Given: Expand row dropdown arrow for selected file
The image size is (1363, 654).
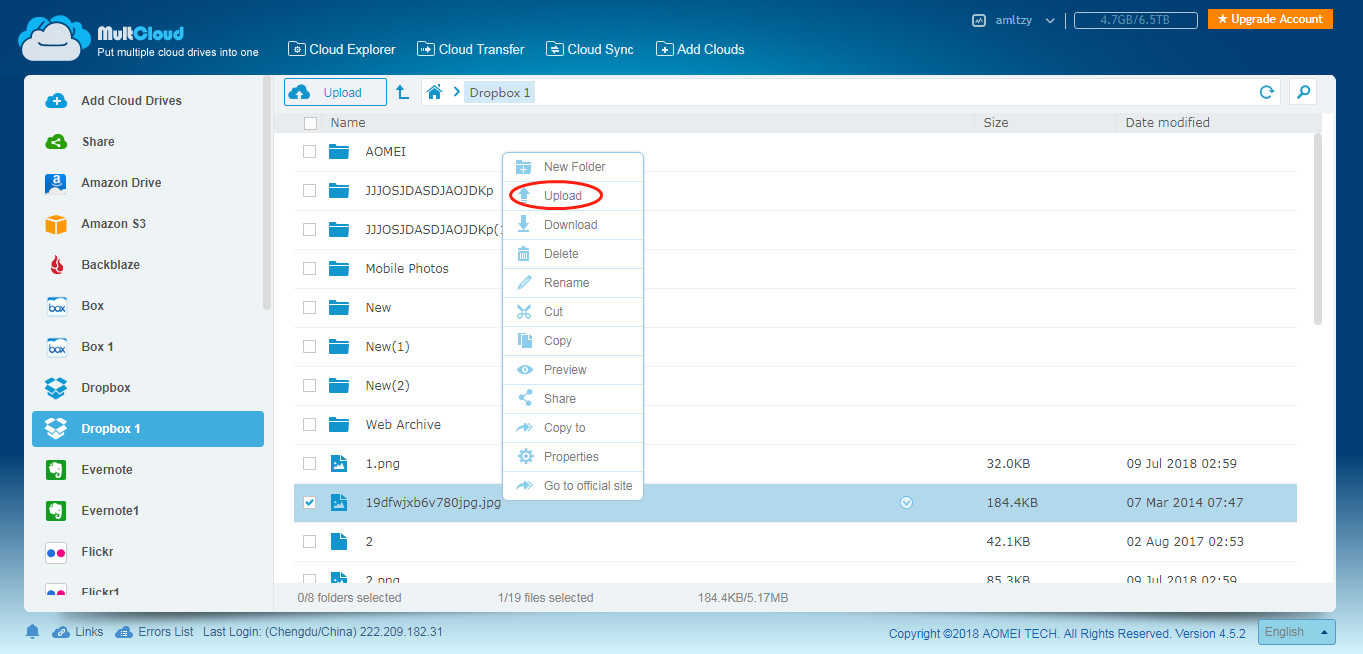Looking at the screenshot, I should (906, 503).
